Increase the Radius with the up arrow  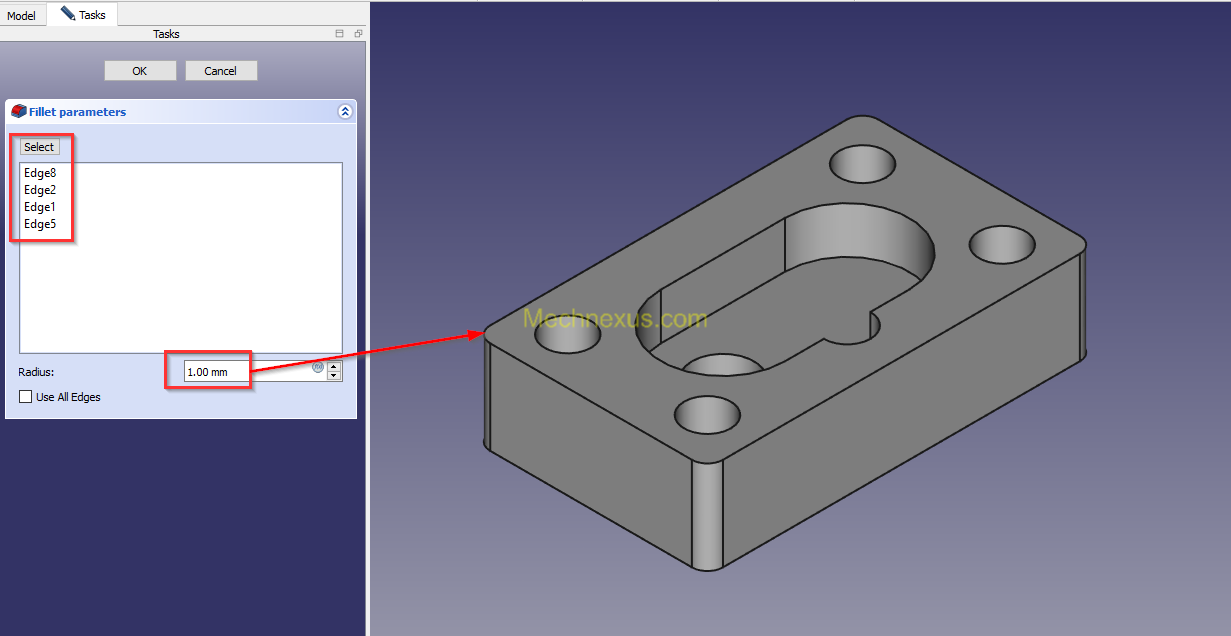pyautogui.click(x=334, y=366)
